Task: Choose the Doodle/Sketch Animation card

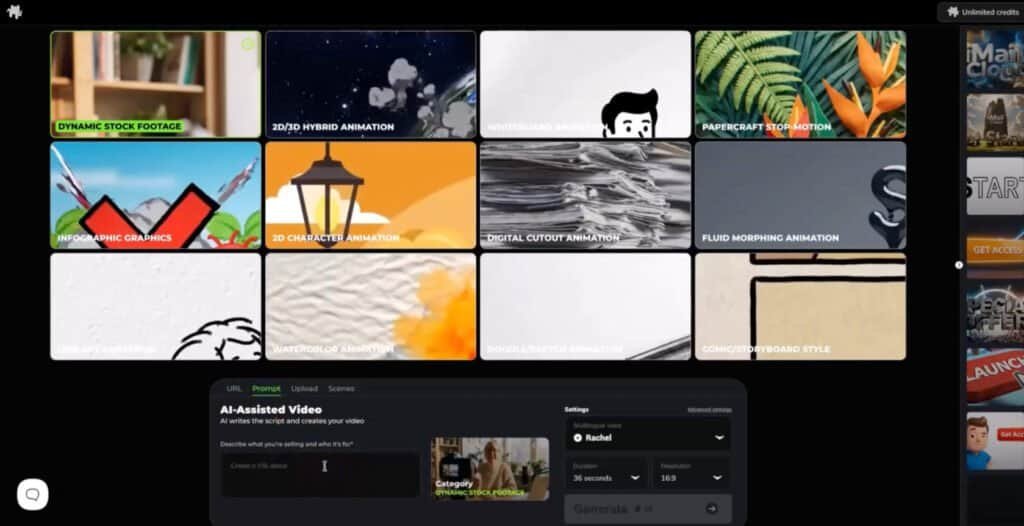Action: pyautogui.click(x=585, y=306)
